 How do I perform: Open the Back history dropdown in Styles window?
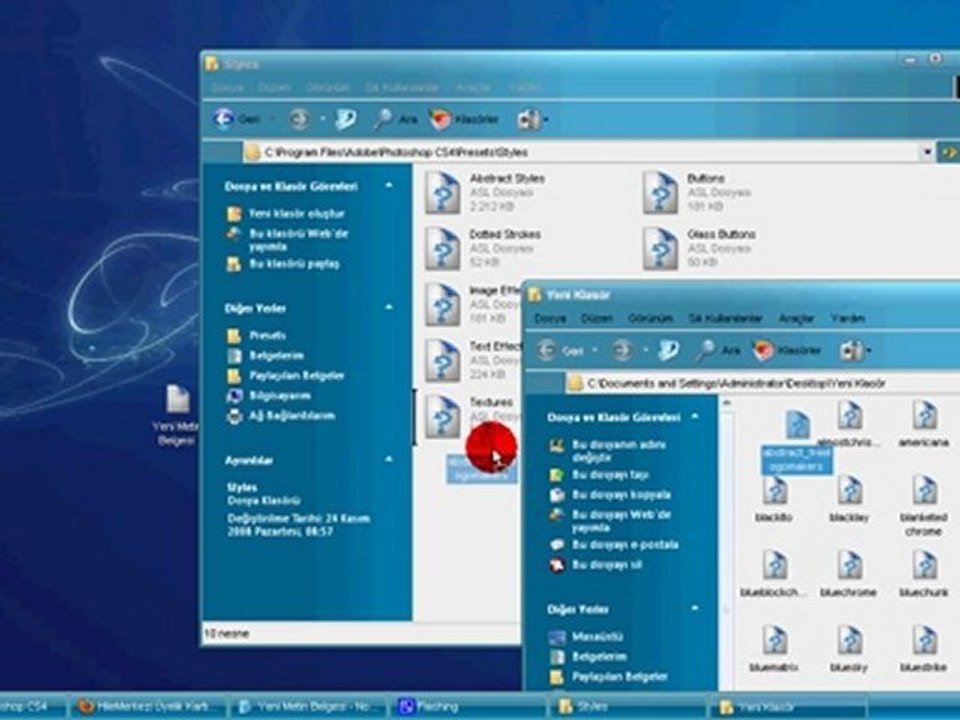272,119
